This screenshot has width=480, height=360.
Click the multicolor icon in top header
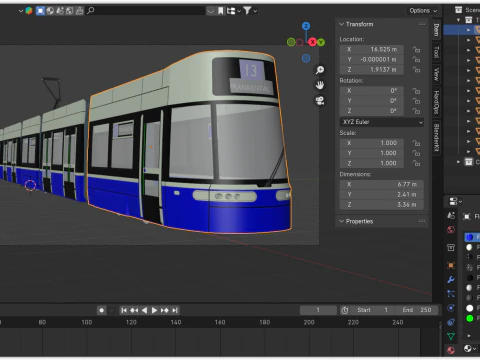pyautogui.click(x=29, y=11)
